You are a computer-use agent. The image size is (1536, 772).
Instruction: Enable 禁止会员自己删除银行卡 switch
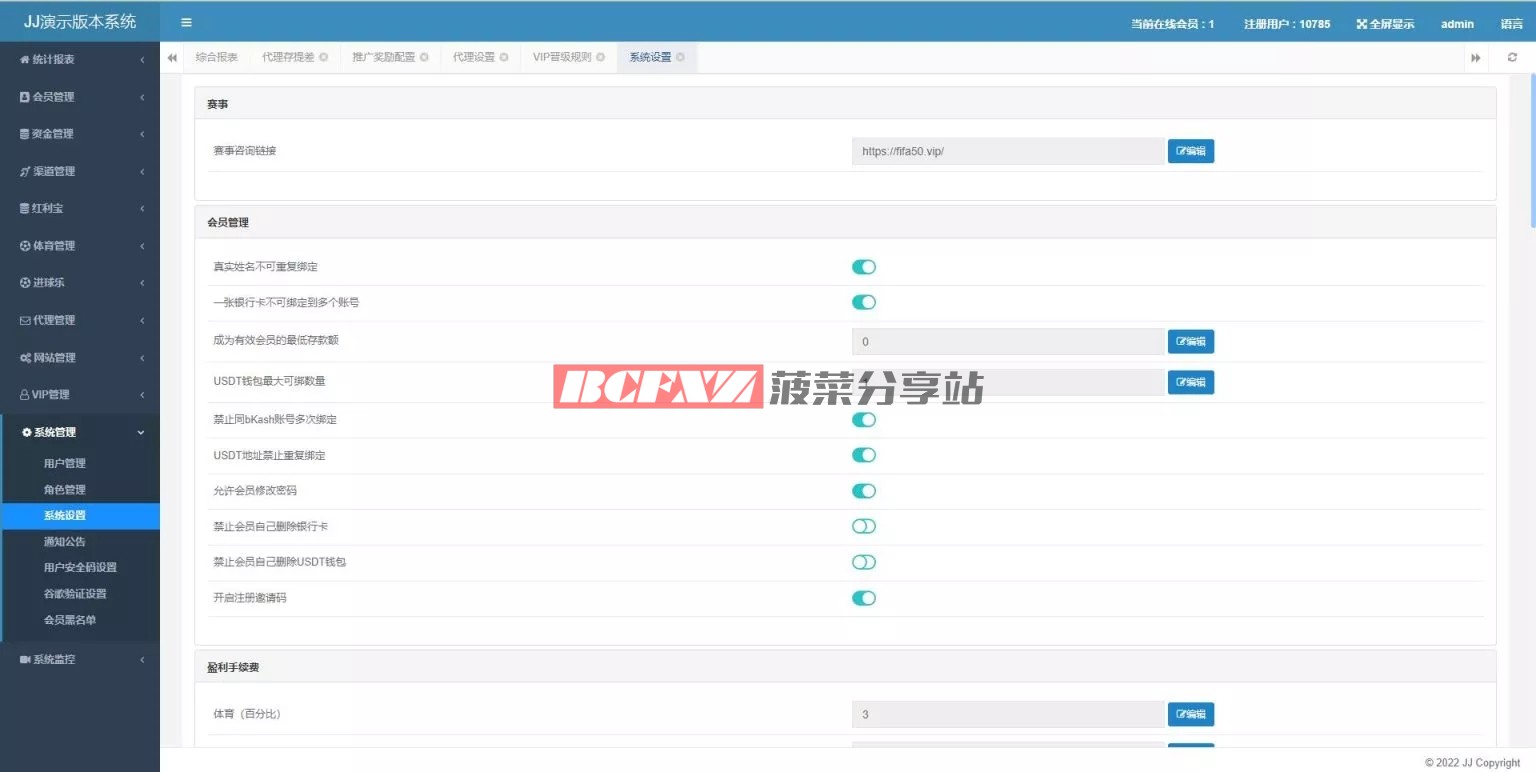pos(863,526)
